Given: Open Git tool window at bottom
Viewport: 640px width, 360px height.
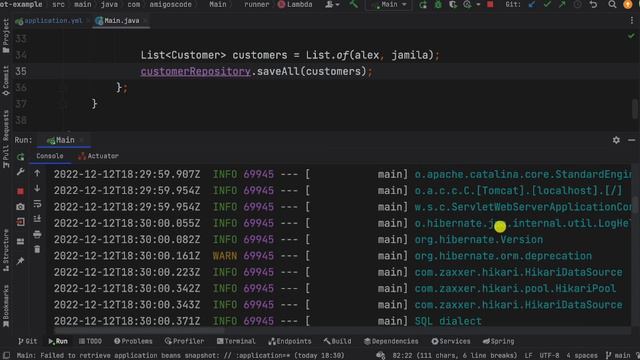Looking at the screenshot, I should (27, 341).
